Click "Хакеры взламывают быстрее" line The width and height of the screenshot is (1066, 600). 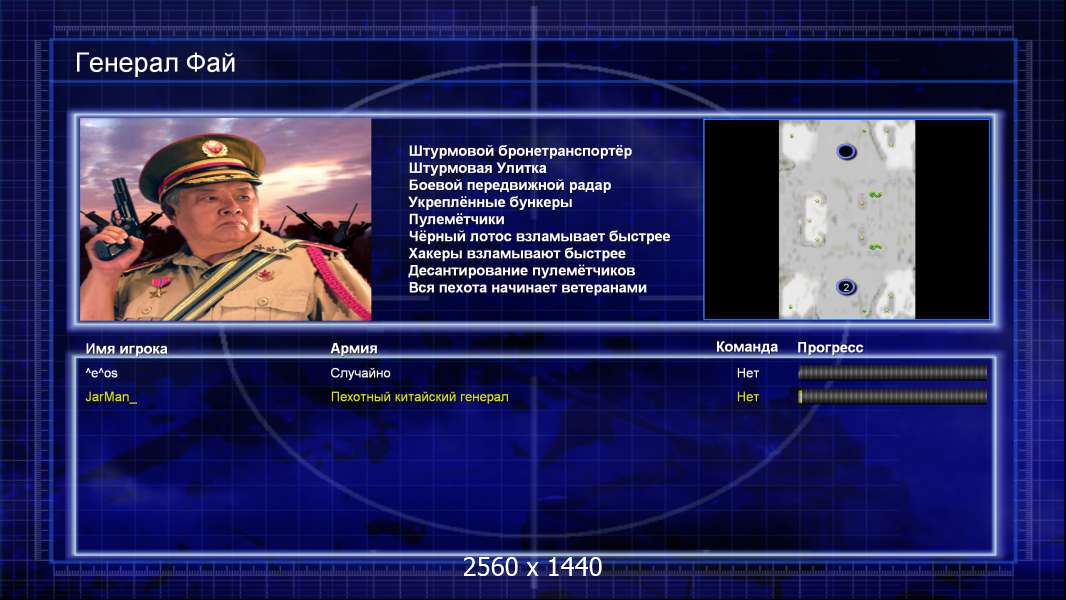point(517,253)
